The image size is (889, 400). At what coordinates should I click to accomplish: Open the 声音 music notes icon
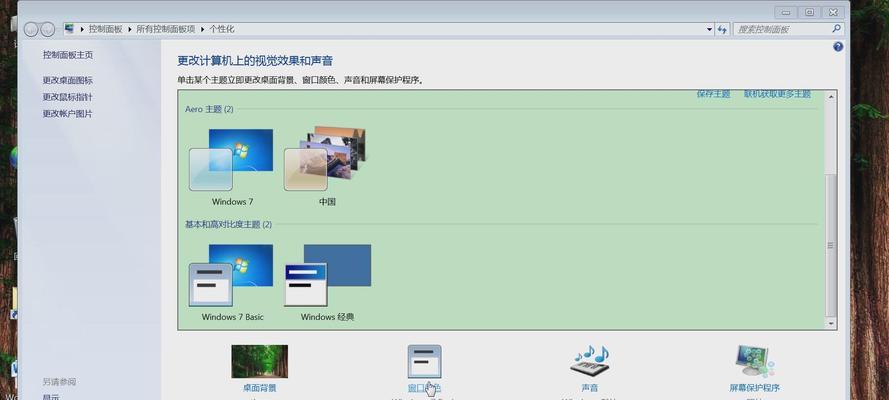(590, 360)
